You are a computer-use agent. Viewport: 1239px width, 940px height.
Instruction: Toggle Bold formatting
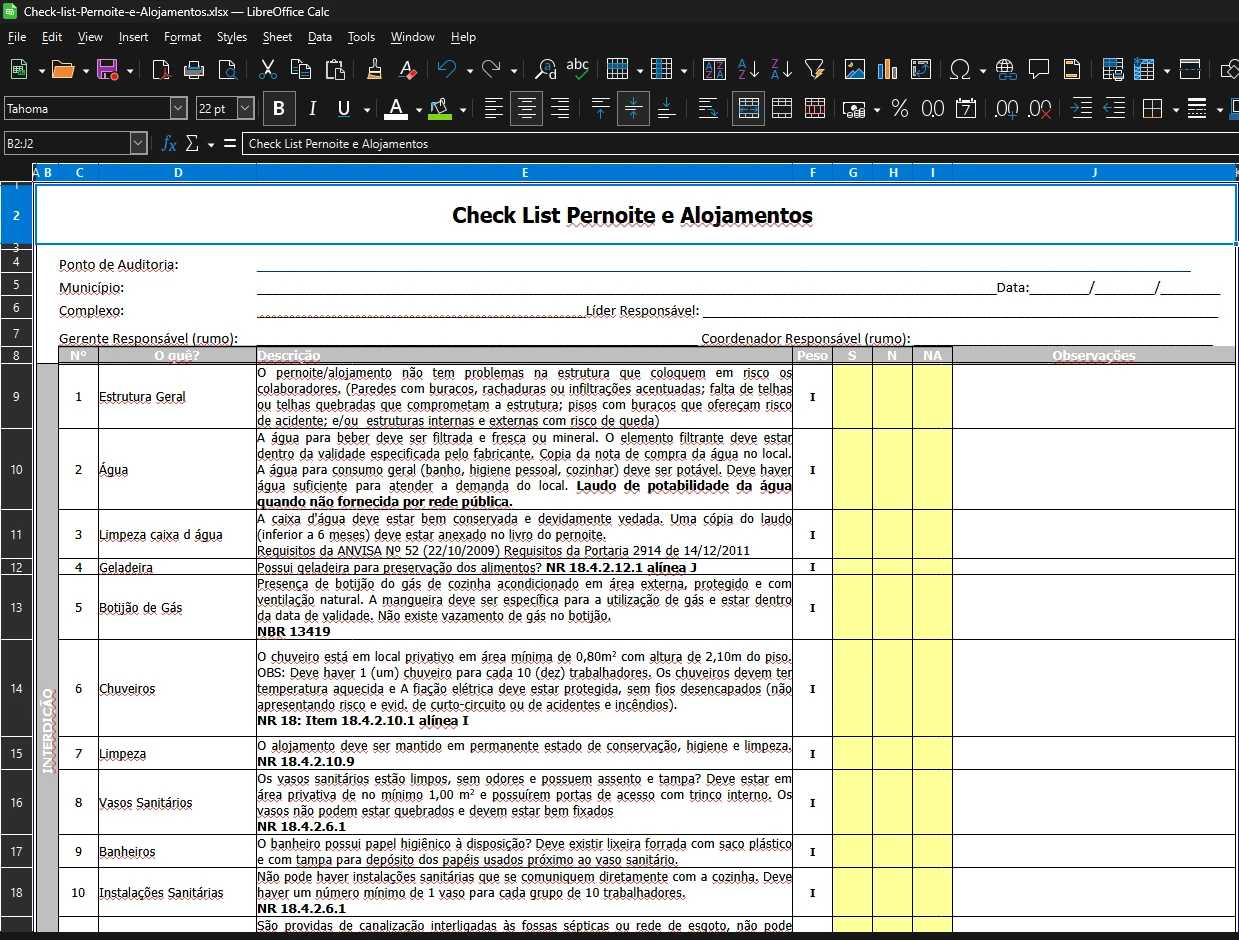pos(279,108)
